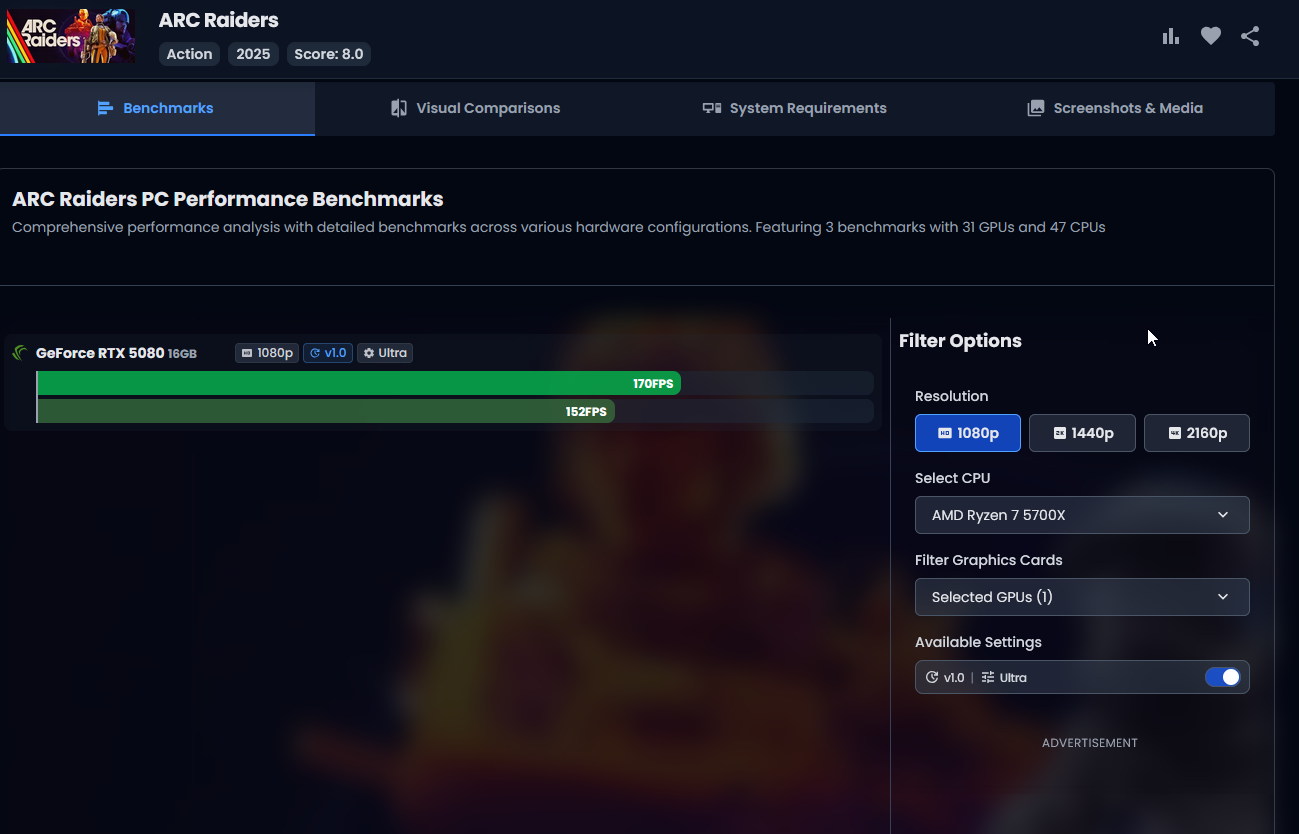Click the Action genre tag
This screenshot has height=834, width=1299.
point(189,54)
